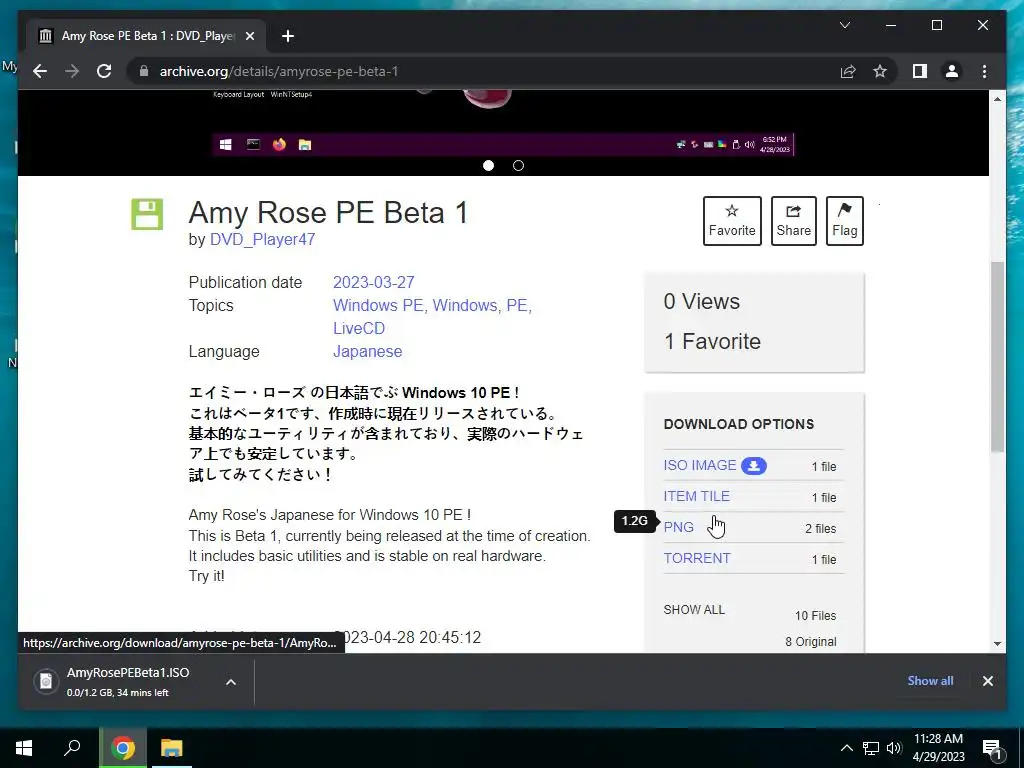This screenshot has width=1024, height=768.
Task: Open the Japanese language link
Action: [x=368, y=351]
